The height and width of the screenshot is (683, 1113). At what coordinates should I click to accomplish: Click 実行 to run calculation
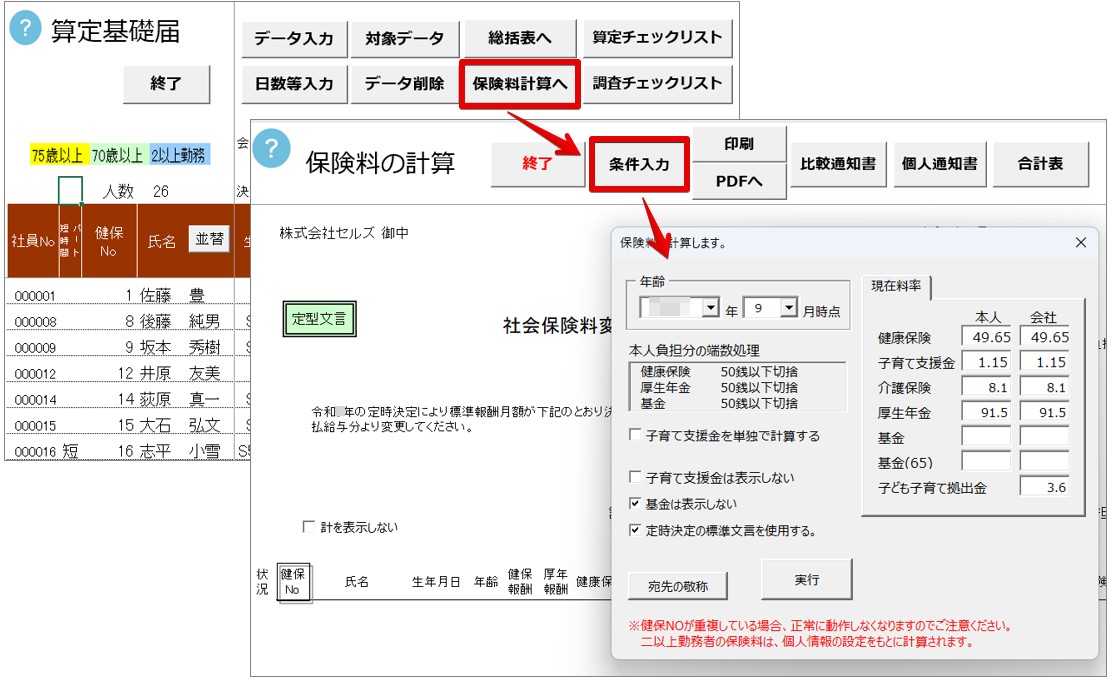coord(806,580)
